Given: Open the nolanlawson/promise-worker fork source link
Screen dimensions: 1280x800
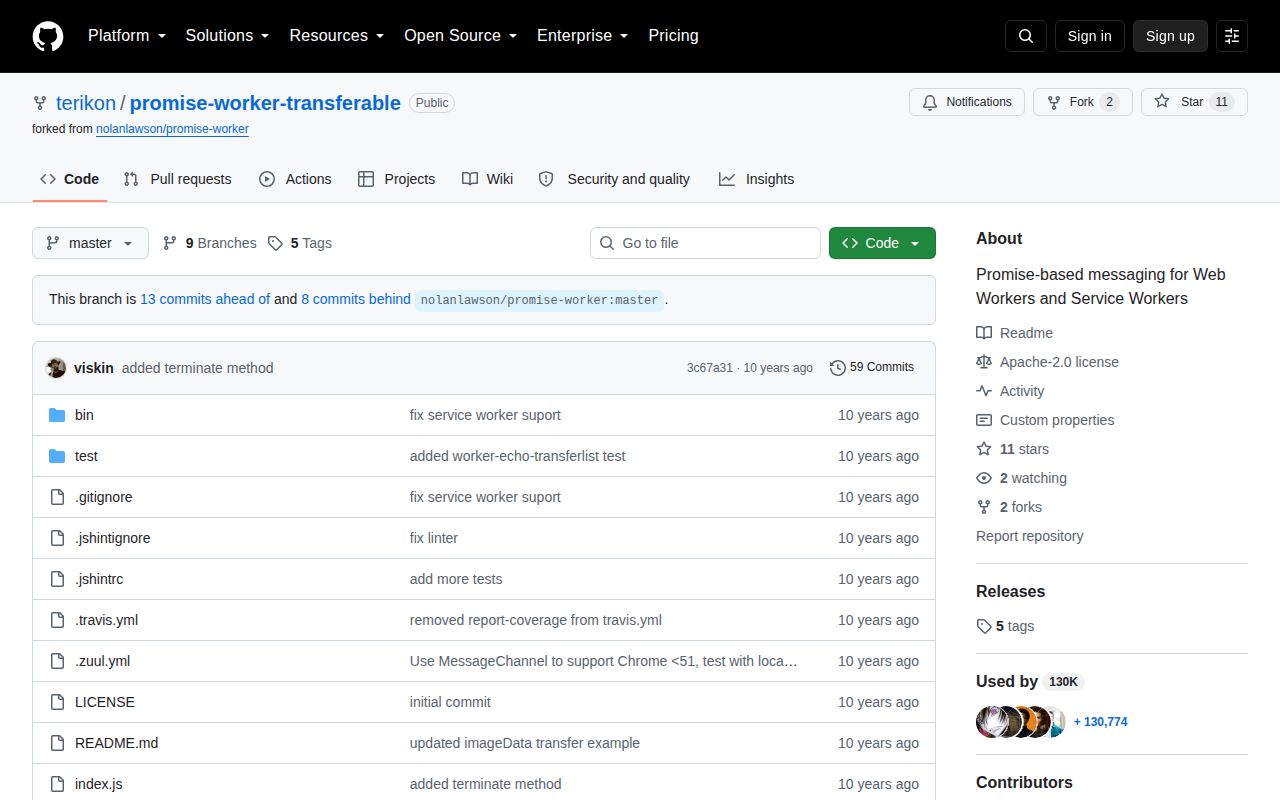Looking at the screenshot, I should point(172,129).
